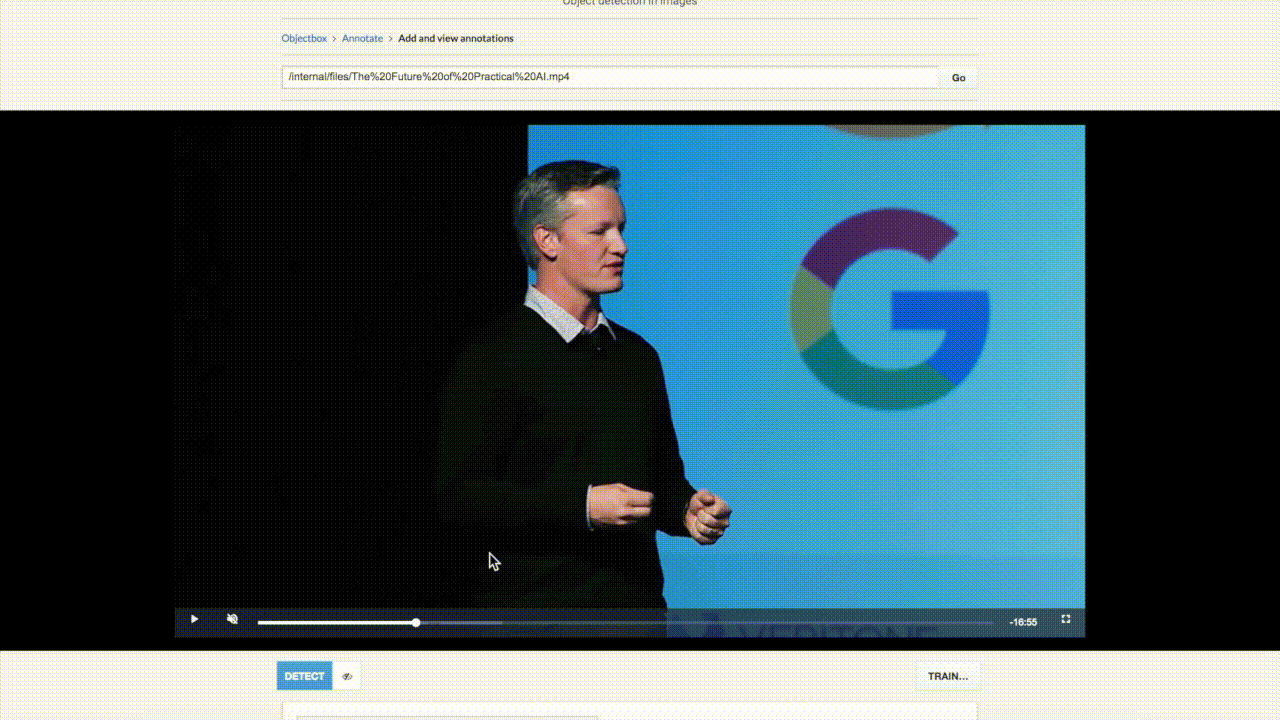This screenshot has width=1280, height=720.
Task: Click the video remaining time -16:55
Action: coord(1023,622)
